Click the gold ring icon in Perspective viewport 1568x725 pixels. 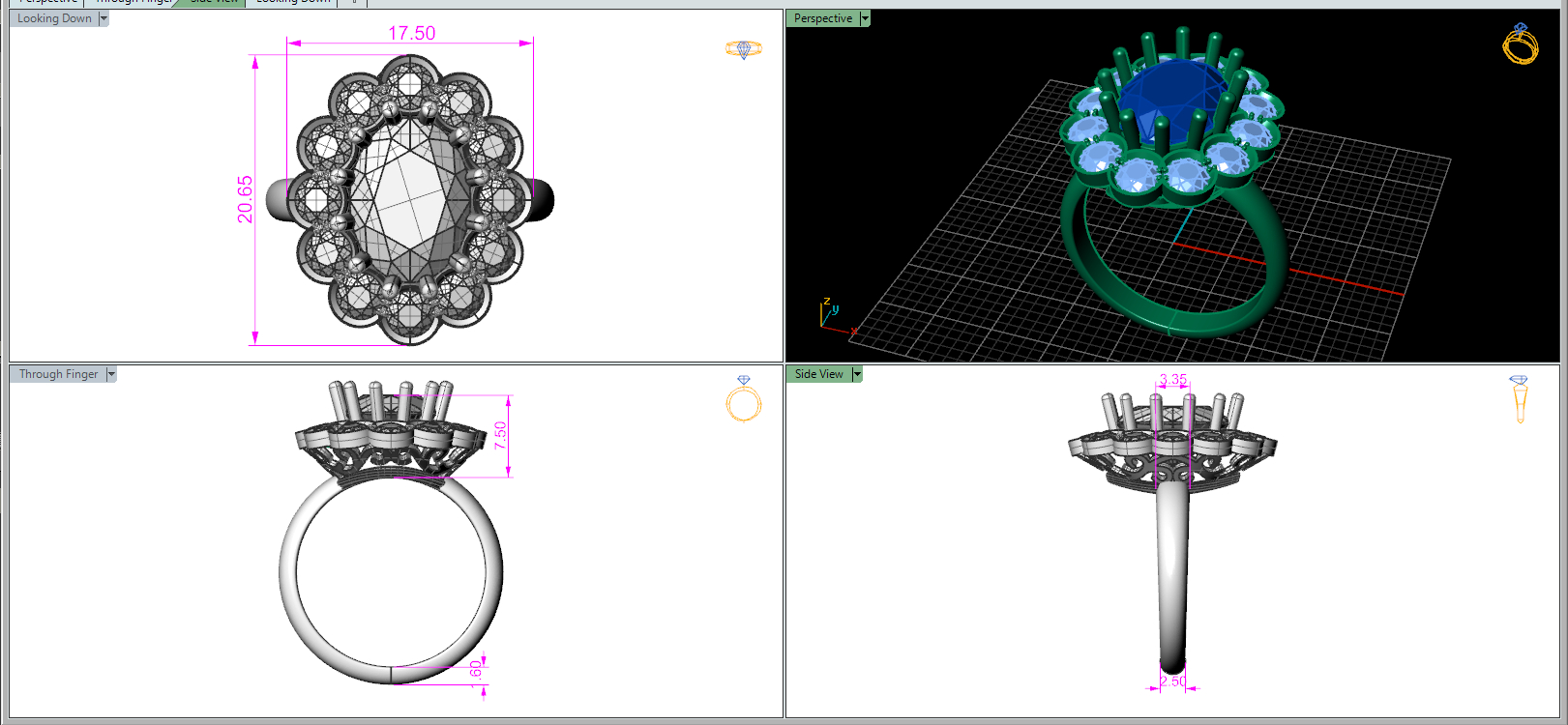click(1521, 43)
